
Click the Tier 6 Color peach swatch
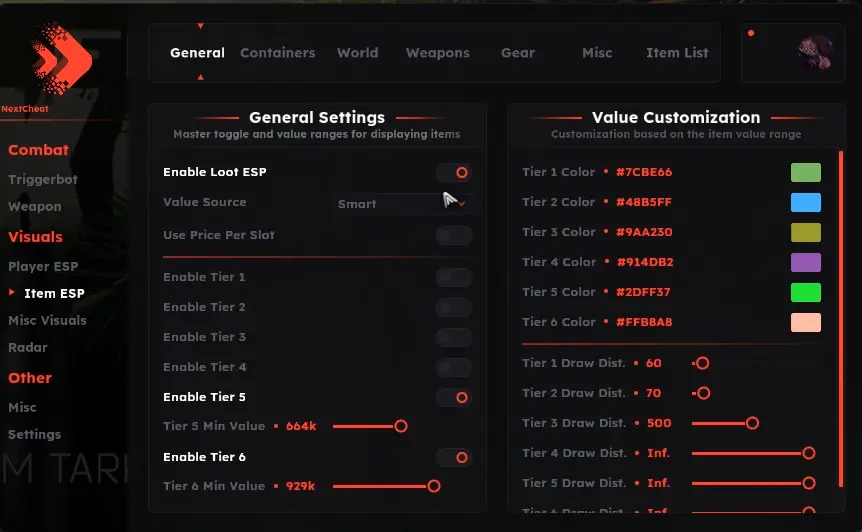tap(805, 322)
